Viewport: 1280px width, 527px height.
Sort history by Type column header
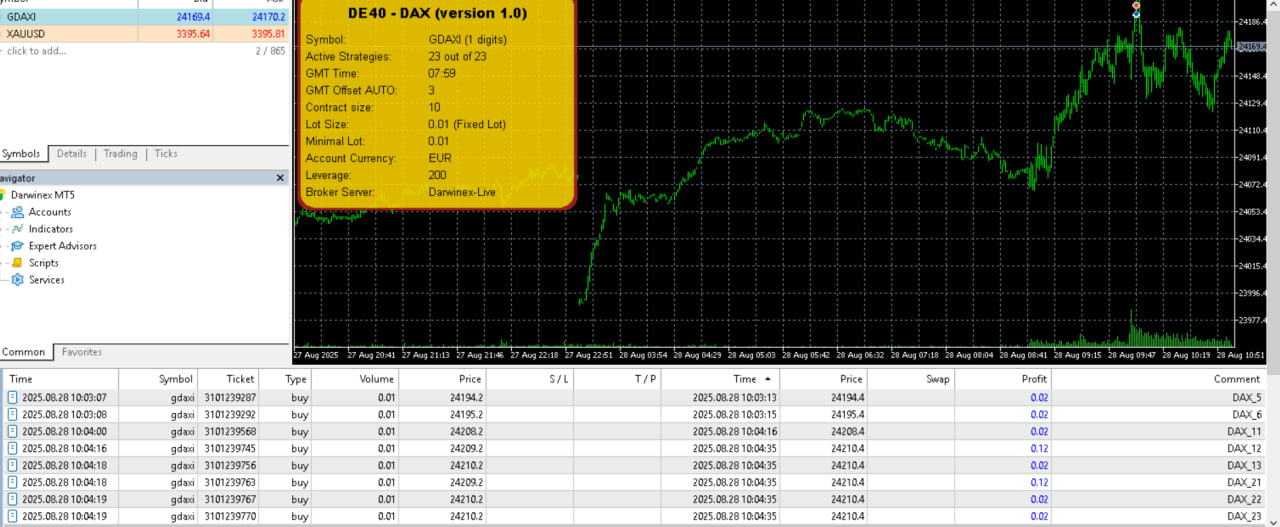coord(285,379)
